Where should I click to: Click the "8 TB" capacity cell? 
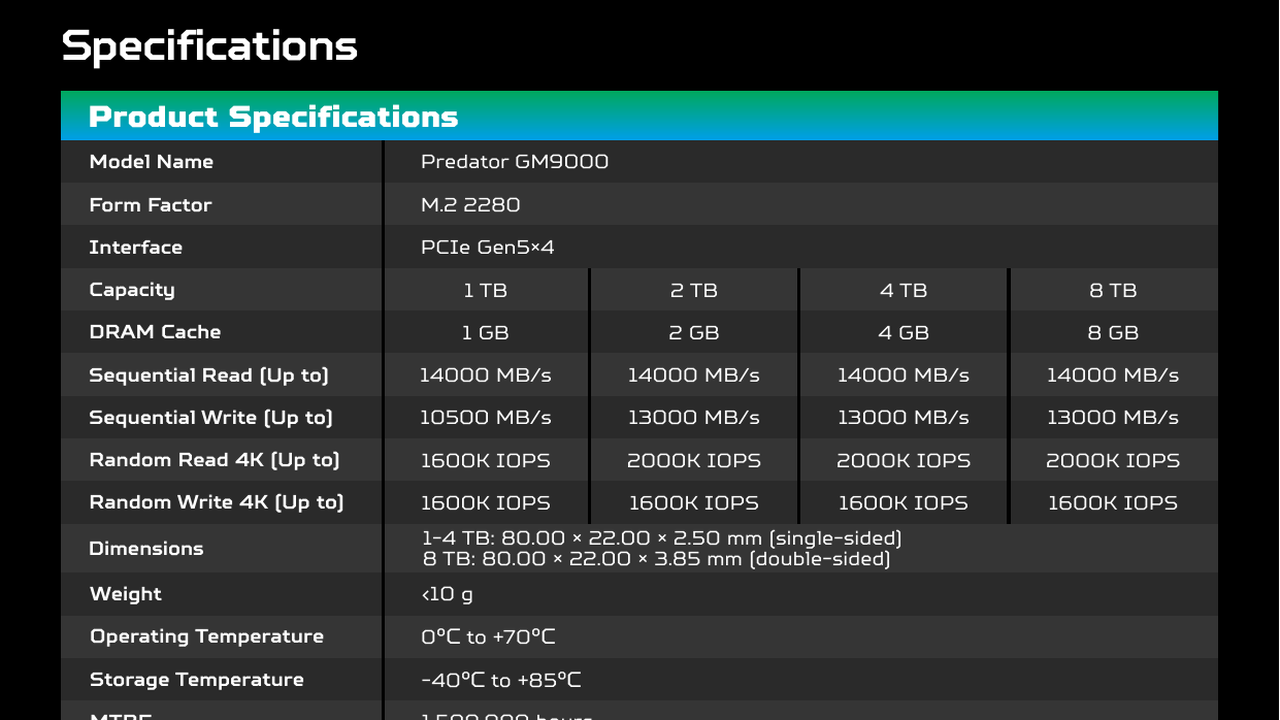[1113, 291]
